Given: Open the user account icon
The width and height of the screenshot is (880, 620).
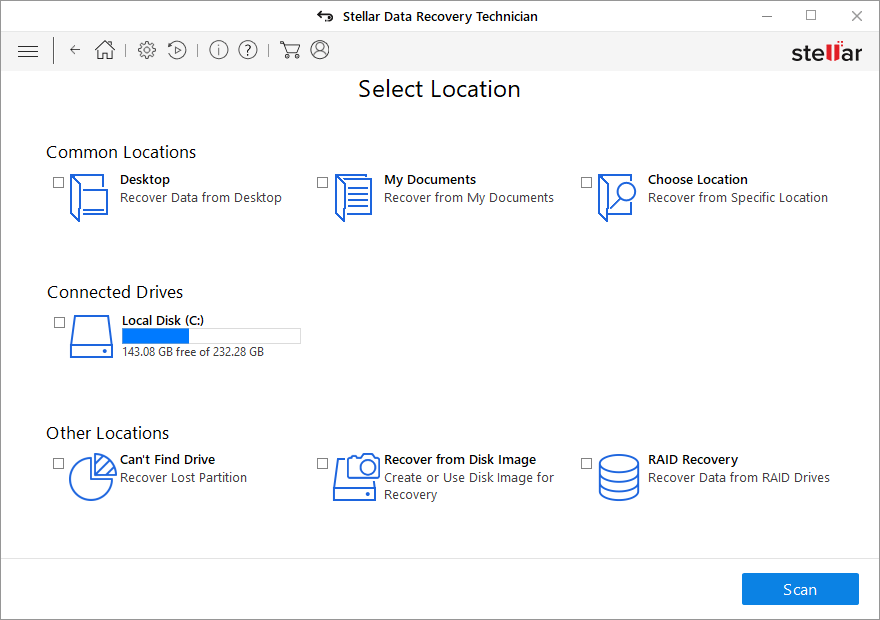Looking at the screenshot, I should tap(320, 50).
